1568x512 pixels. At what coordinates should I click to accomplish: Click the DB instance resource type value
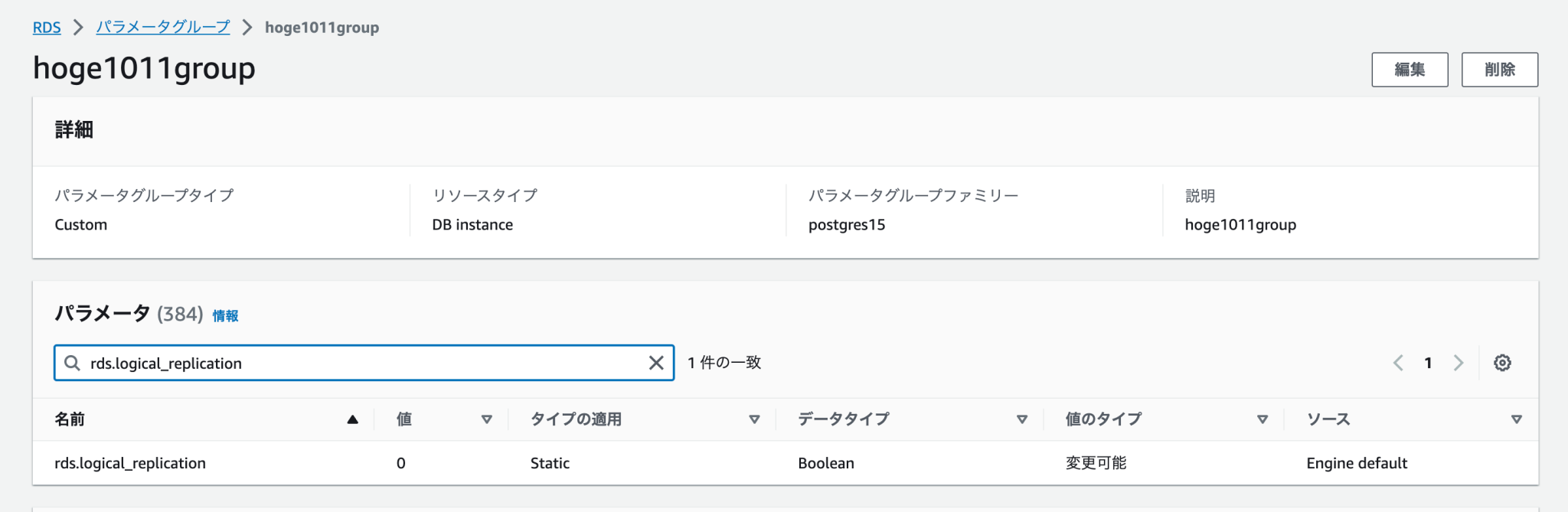pos(472,225)
